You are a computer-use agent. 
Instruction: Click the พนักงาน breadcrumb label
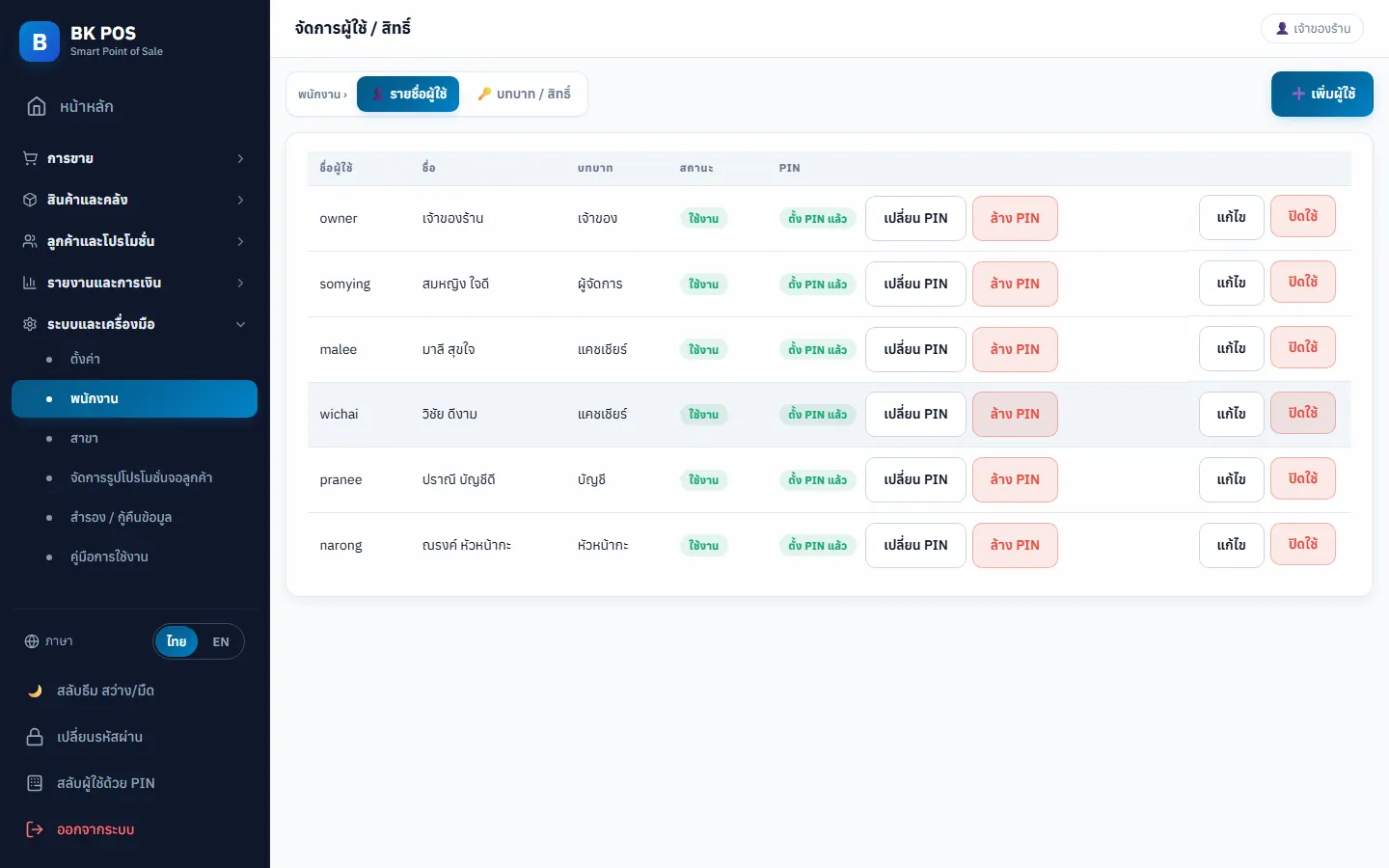click(320, 95)
